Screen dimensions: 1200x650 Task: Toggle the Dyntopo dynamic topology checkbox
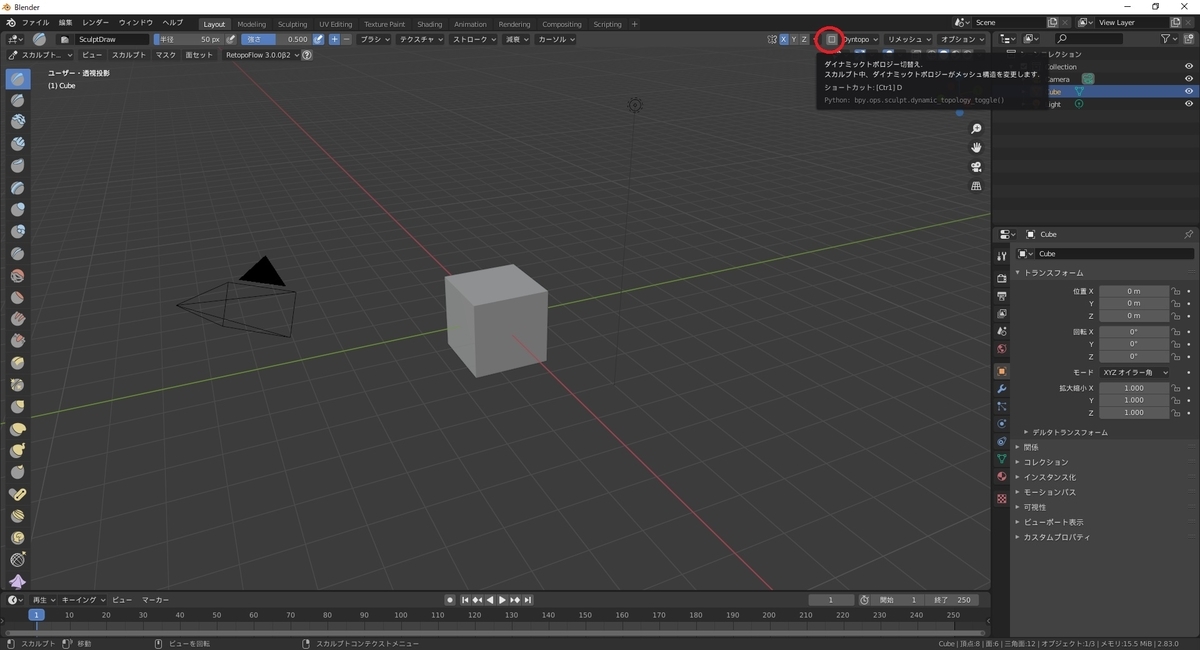point(831,39)
